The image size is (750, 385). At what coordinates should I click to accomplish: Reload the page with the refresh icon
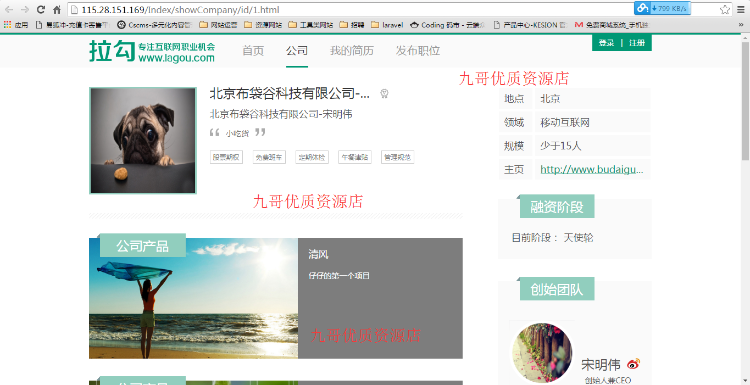coord(41,10)
